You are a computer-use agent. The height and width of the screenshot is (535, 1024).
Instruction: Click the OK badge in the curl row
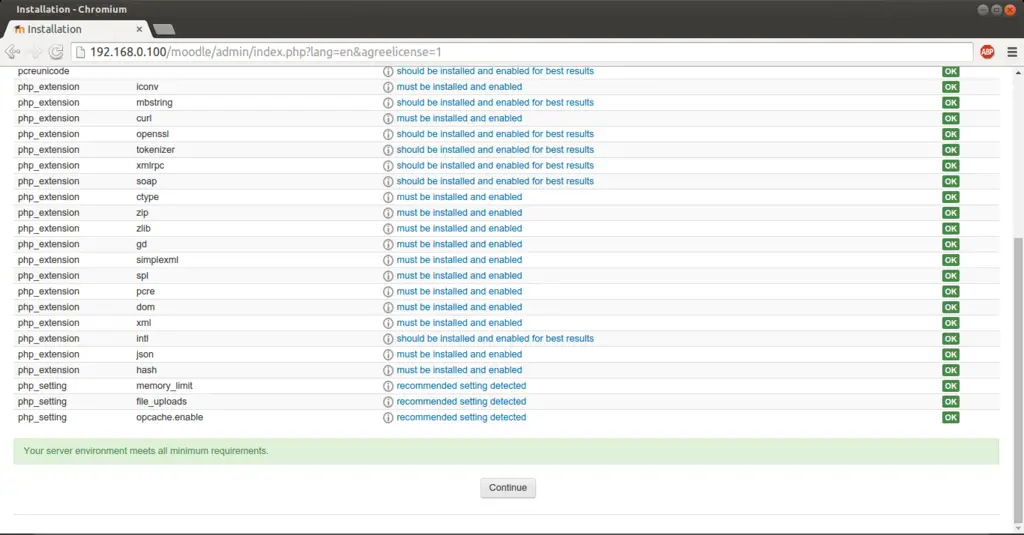pyautogui.click(x=951, y=118)
